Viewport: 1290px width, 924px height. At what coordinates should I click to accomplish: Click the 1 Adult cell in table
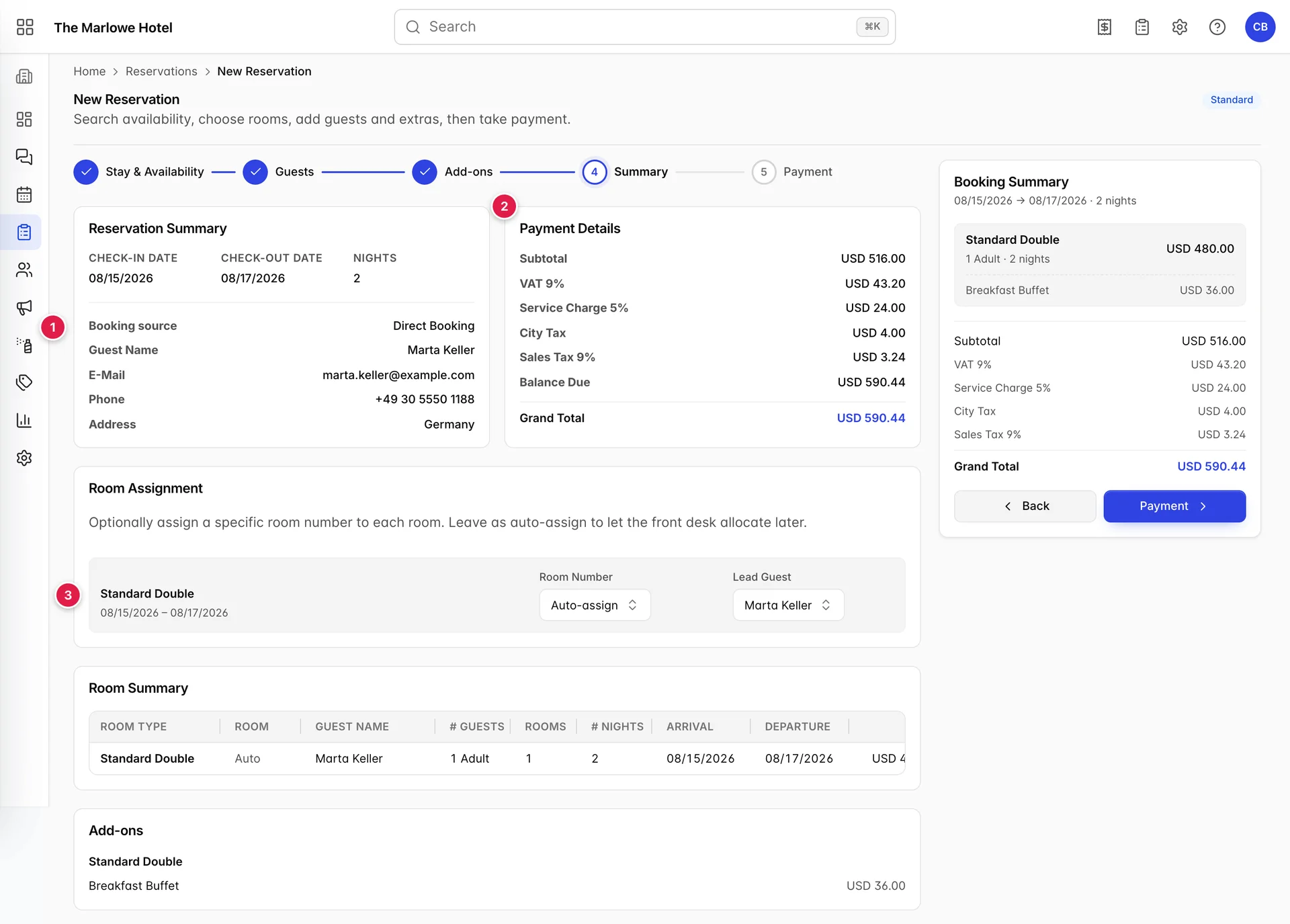click(470, 759)
